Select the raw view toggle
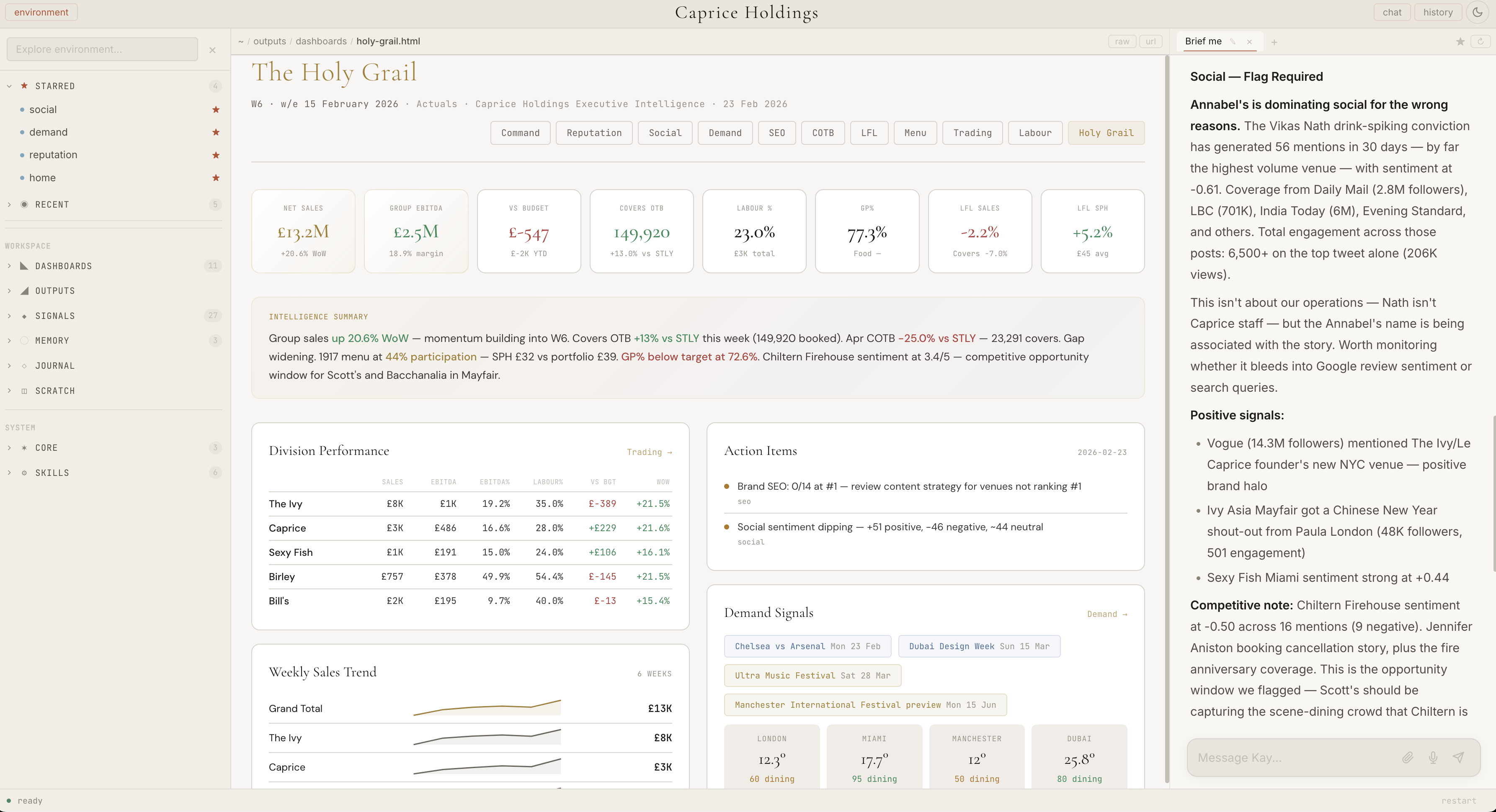 [x=1122, y=41]
